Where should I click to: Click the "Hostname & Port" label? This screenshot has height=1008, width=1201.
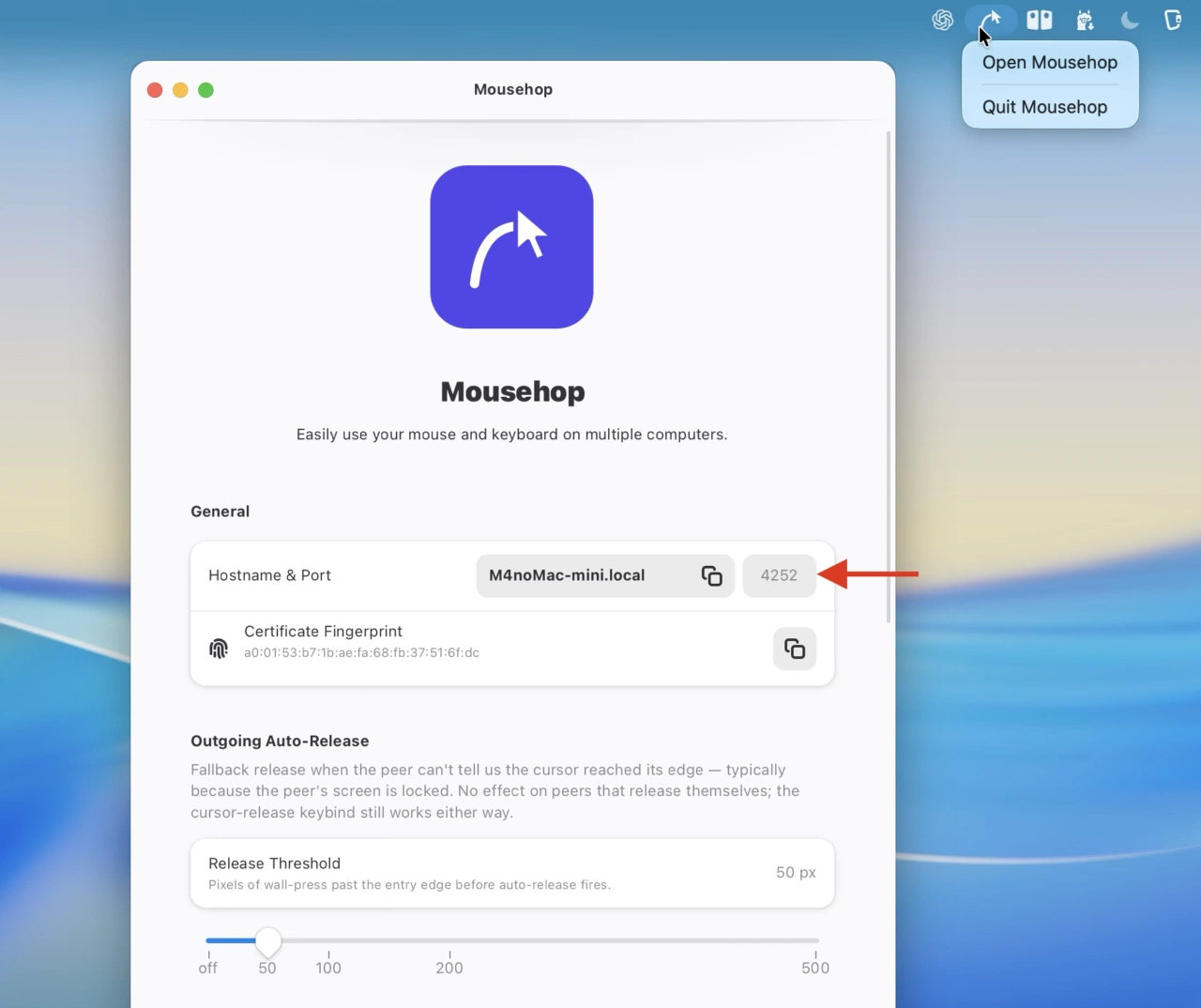269,575
